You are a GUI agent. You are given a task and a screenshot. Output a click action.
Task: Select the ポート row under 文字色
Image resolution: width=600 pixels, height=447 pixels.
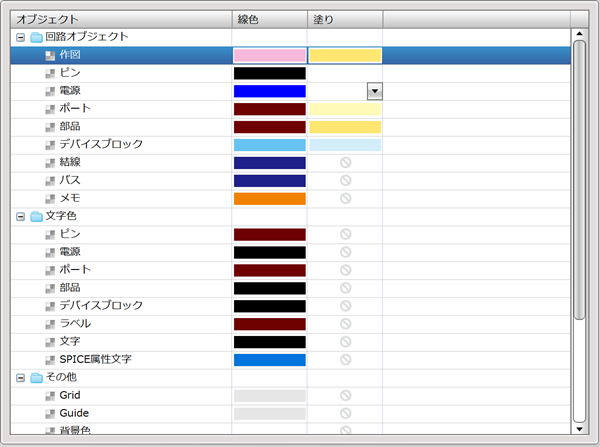(290, 270)
